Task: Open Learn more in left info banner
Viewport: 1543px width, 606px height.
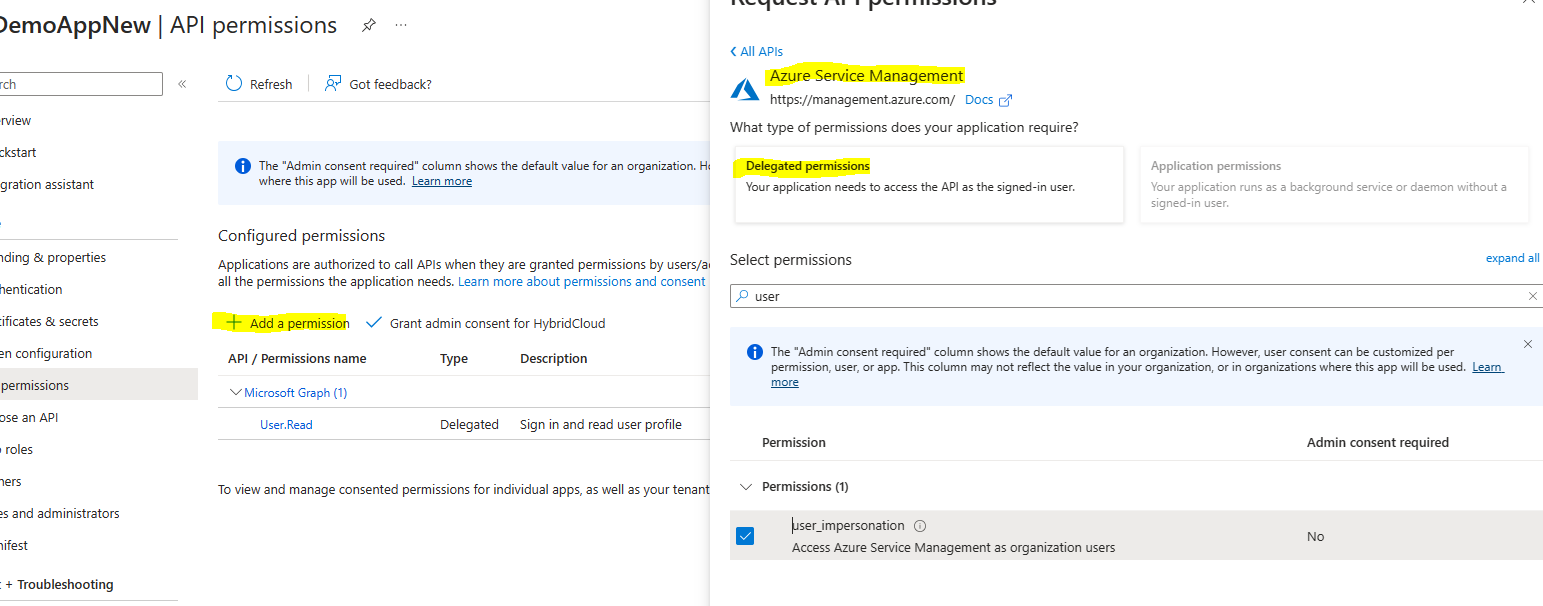Action: click(442, 181)
